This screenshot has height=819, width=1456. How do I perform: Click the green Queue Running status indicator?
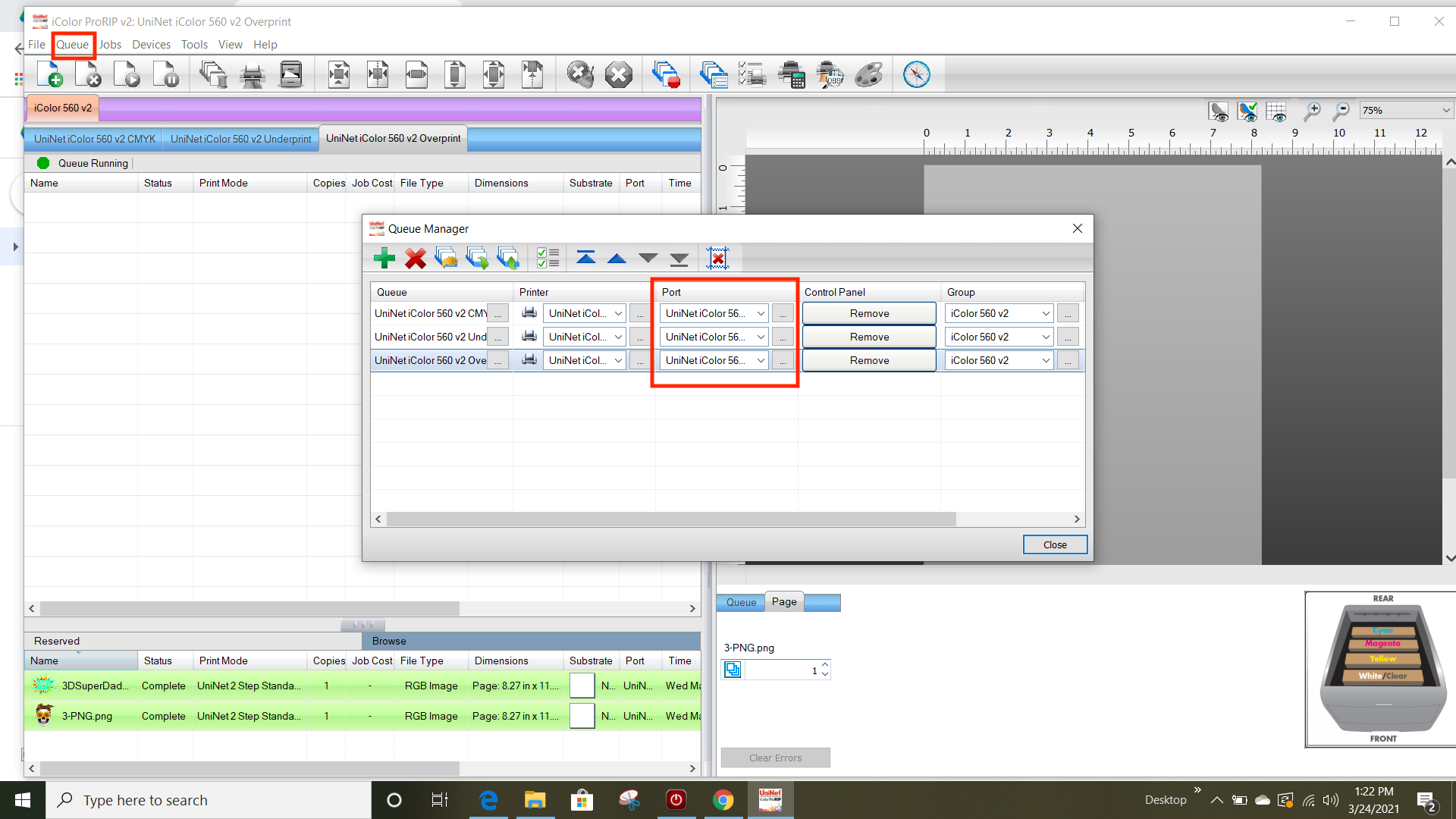(43, 163)
